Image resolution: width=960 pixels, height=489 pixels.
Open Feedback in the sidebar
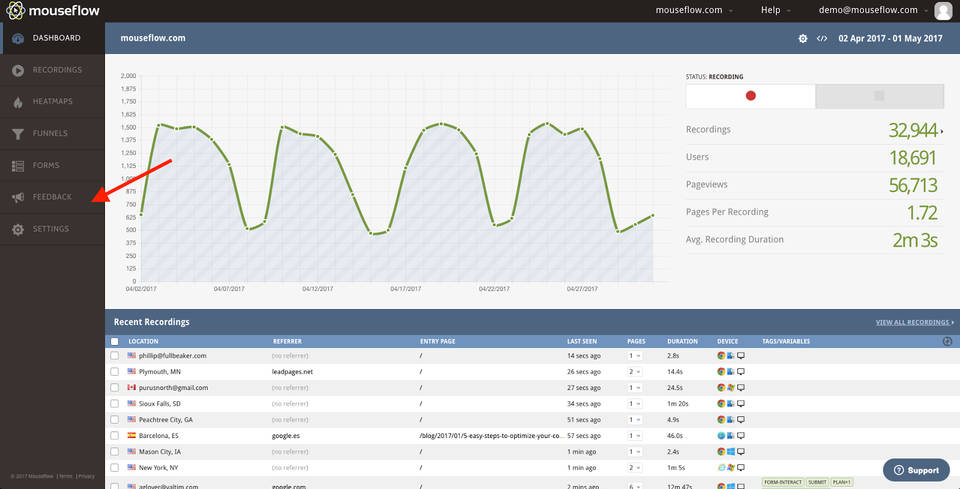click(x=52, y=197)
